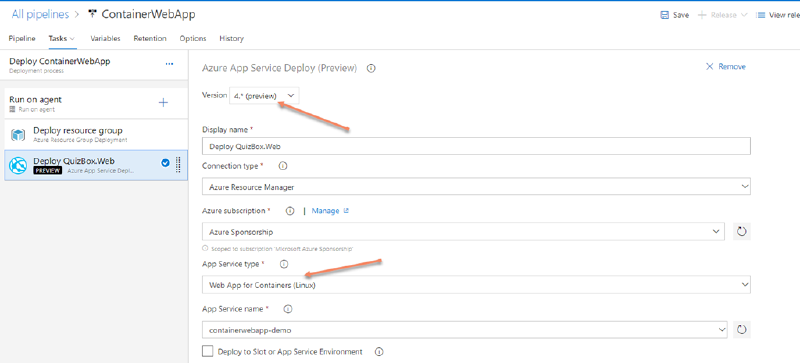
Task: Open info icon next to Azure App Service Deploy title
Action: [371, 68]
